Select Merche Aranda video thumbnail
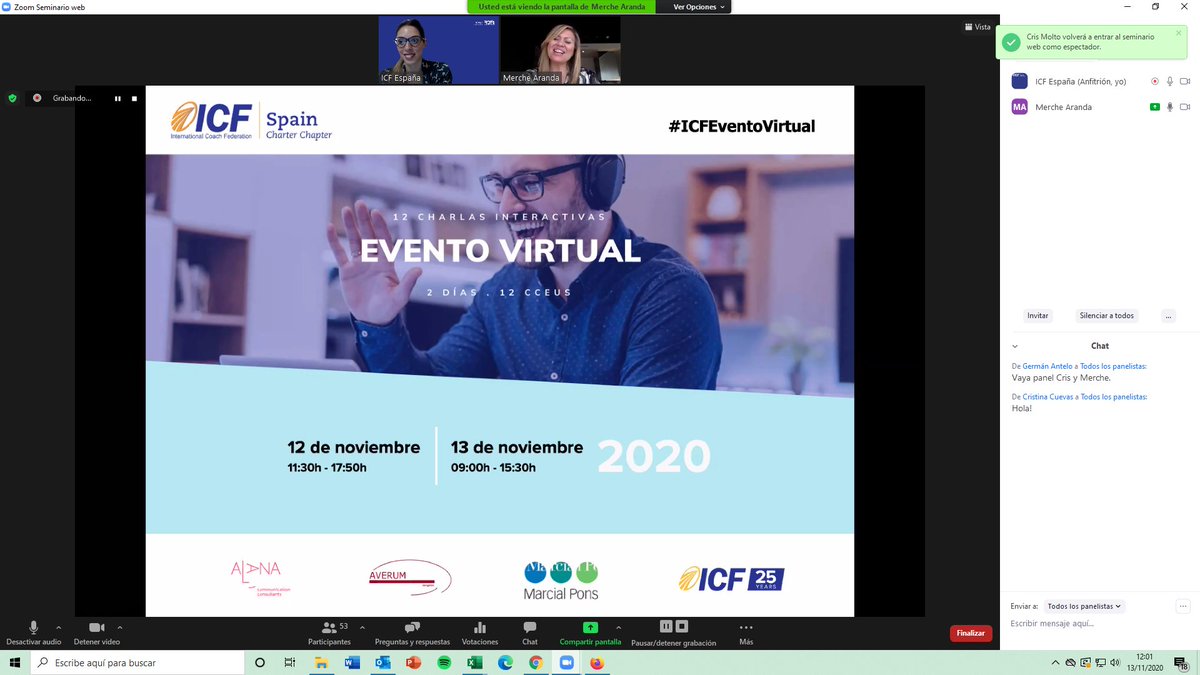The image size is (1200, 675). (x=560, y=50)
